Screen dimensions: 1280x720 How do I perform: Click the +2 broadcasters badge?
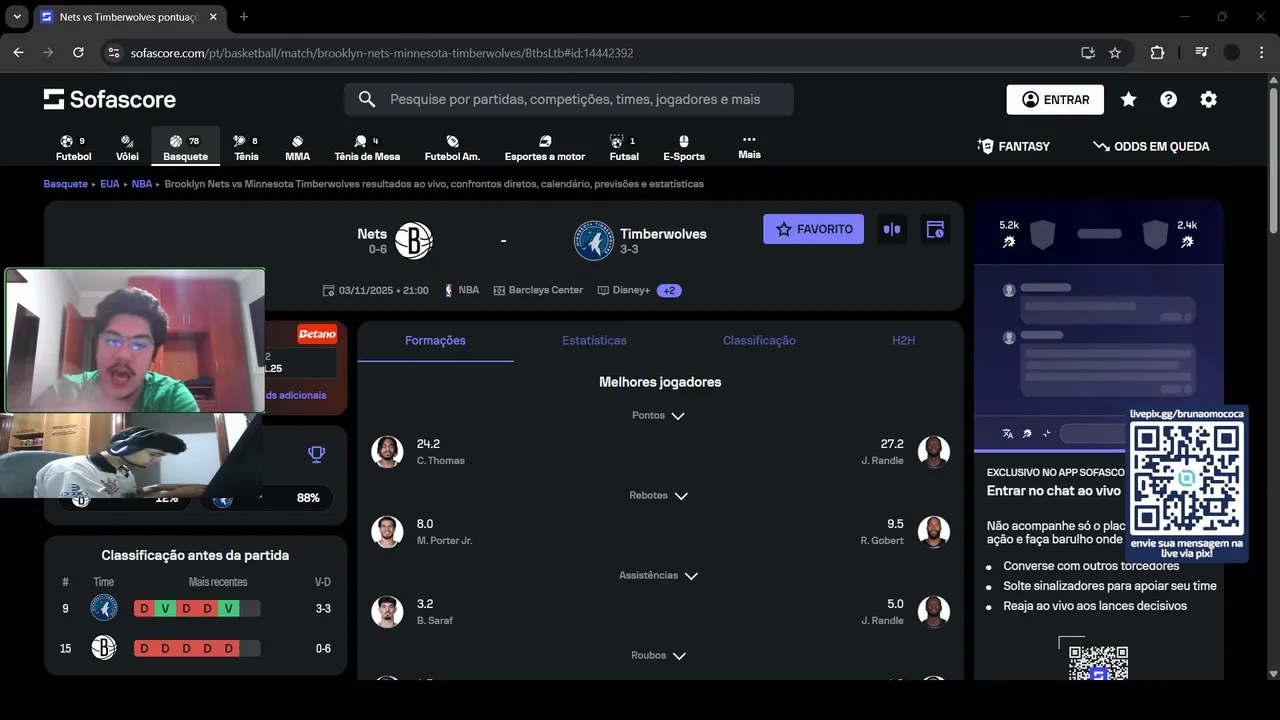coord(670,290)
